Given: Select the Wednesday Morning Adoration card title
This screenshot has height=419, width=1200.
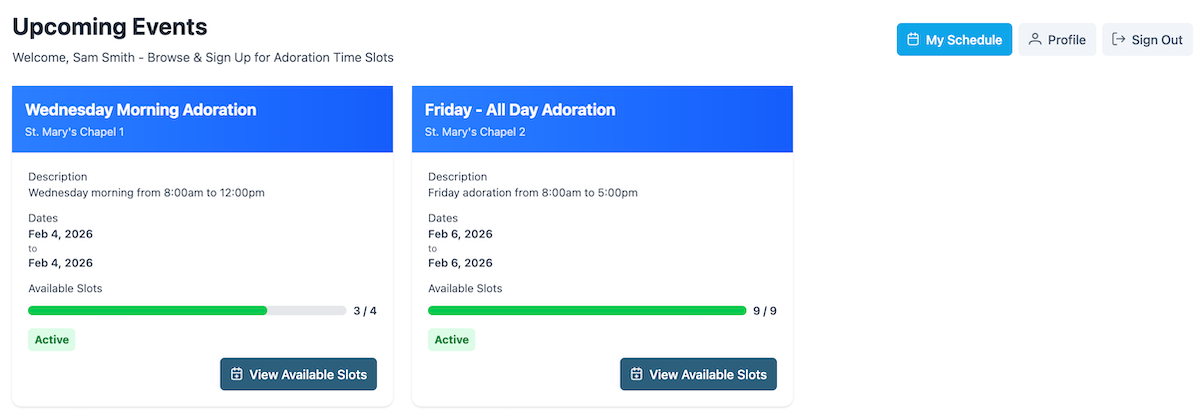Looking at the screenshot, I should pos(141,110).
